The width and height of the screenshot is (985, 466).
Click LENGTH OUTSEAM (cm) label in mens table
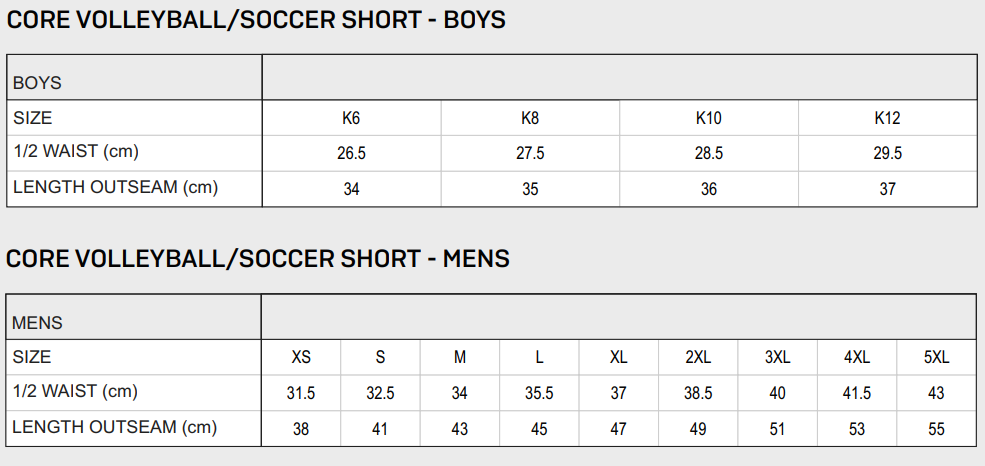click(x=114, y=428)
